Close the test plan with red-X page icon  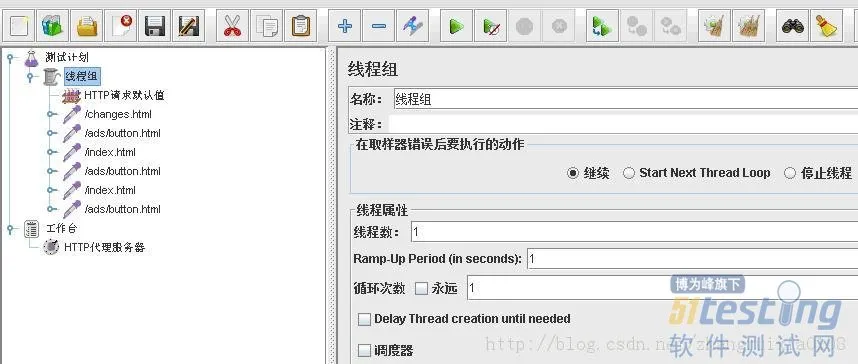120,26
